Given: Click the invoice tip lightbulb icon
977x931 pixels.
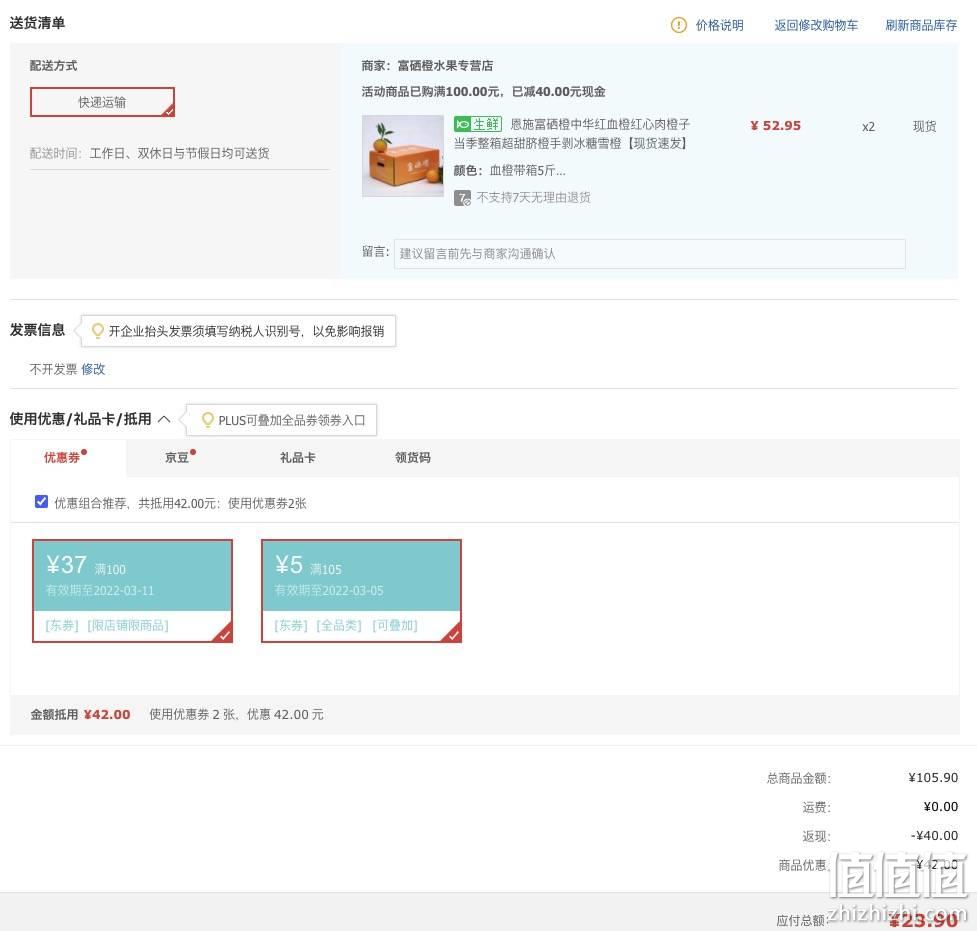Looking at the screenshot, I should (97, 330).
